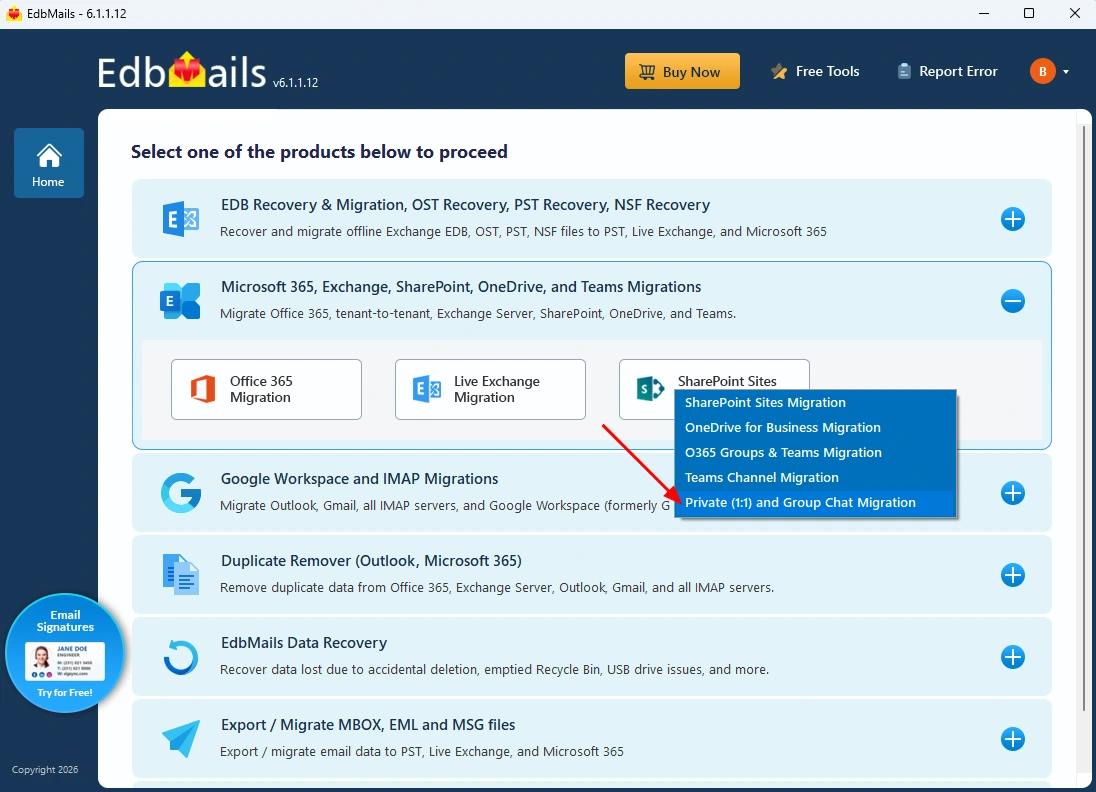The width and height of the screenshot is (1096, 792).
Task: Select SharePoint Sites Migration menu item
Action: (x=815, y=403)
